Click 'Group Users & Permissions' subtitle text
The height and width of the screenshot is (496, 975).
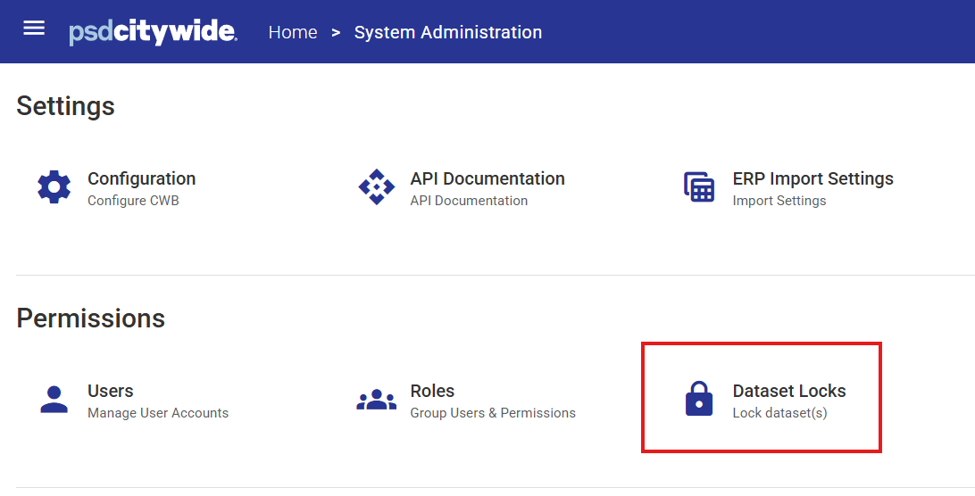click(493, 413)
